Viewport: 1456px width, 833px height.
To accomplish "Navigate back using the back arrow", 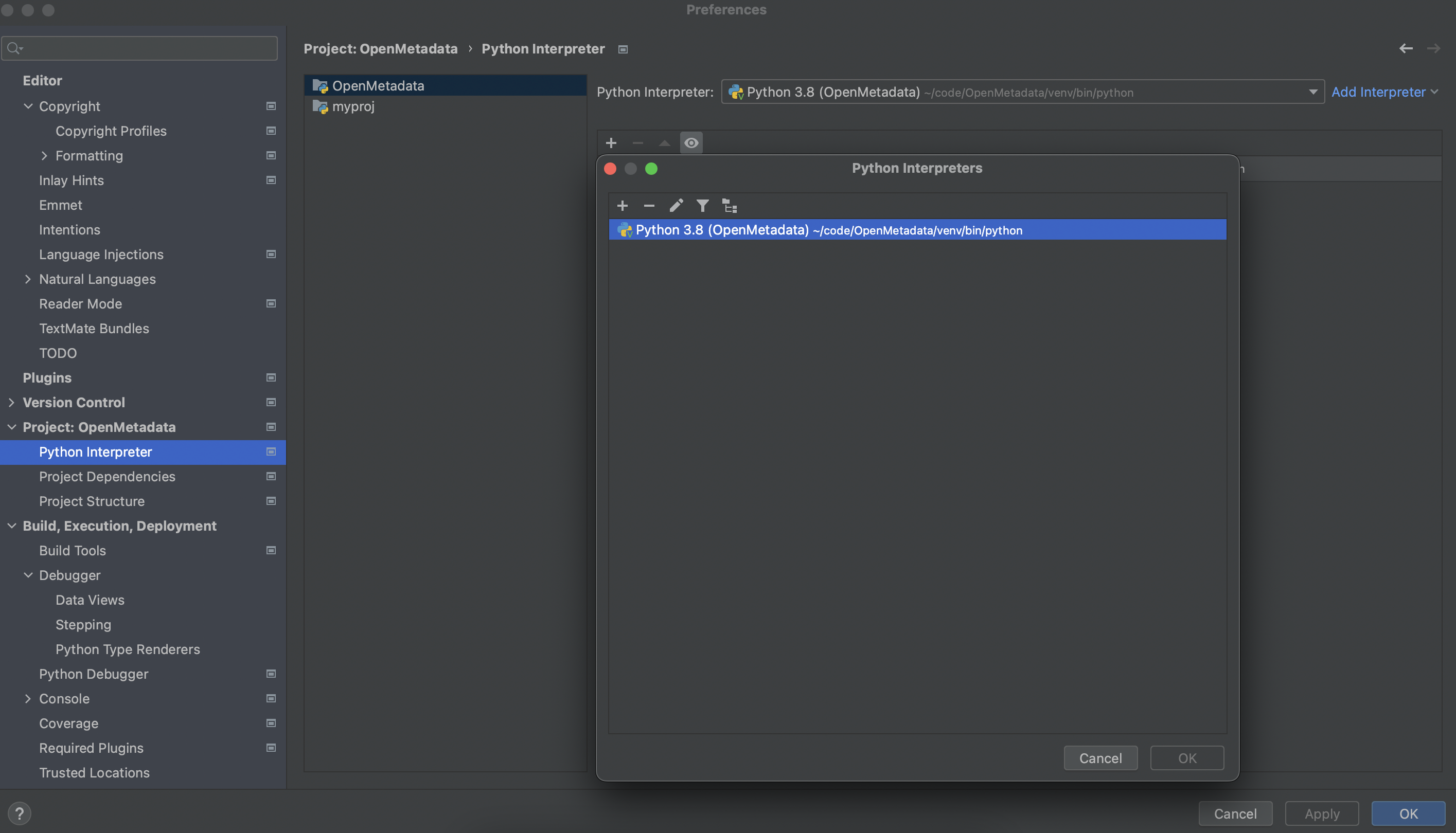I will point(1406,49).
